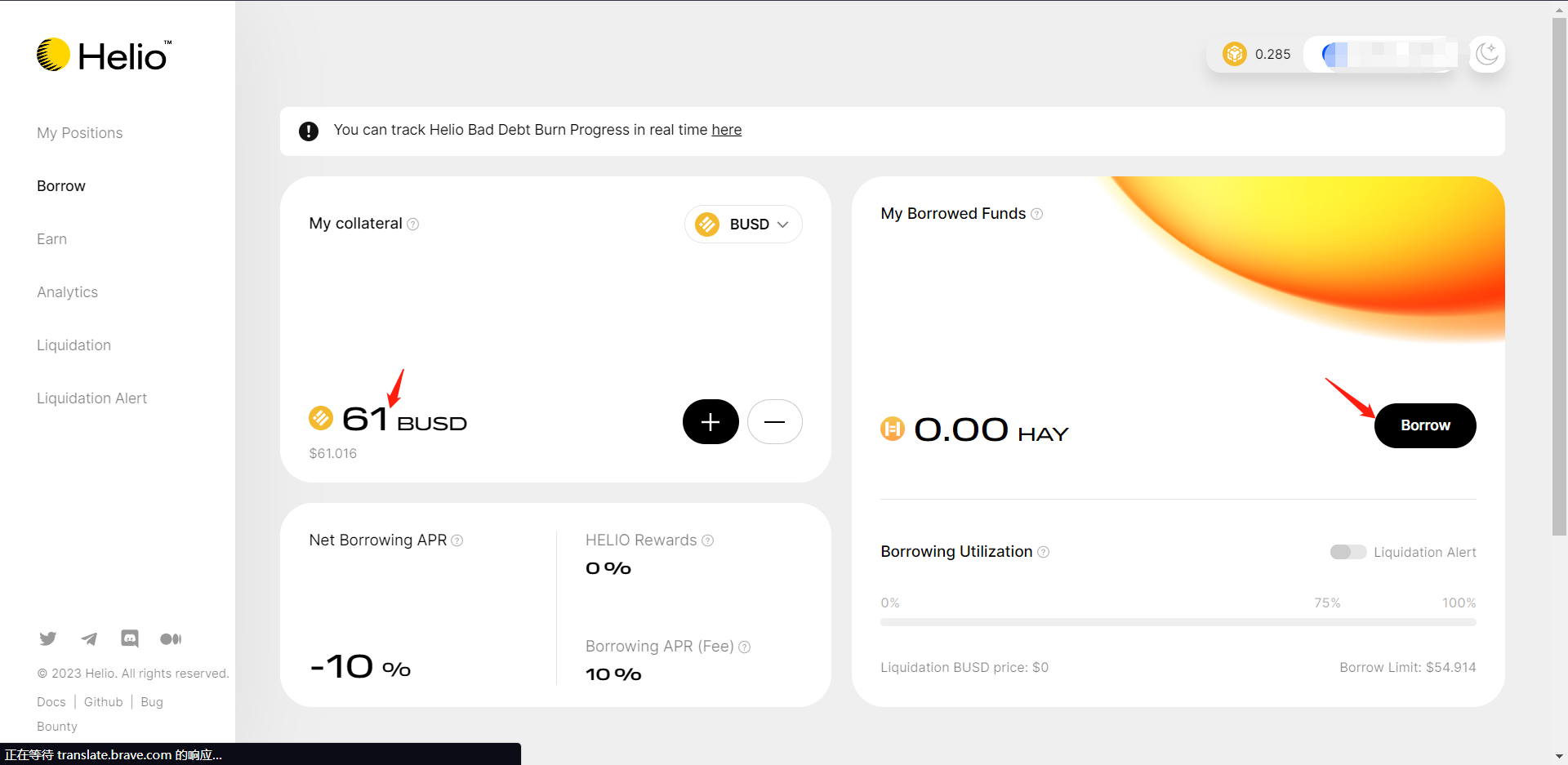Show the My collateral help tooltip
The width and height of the screenshot is (1568, 765).
[x=413, y=225]
